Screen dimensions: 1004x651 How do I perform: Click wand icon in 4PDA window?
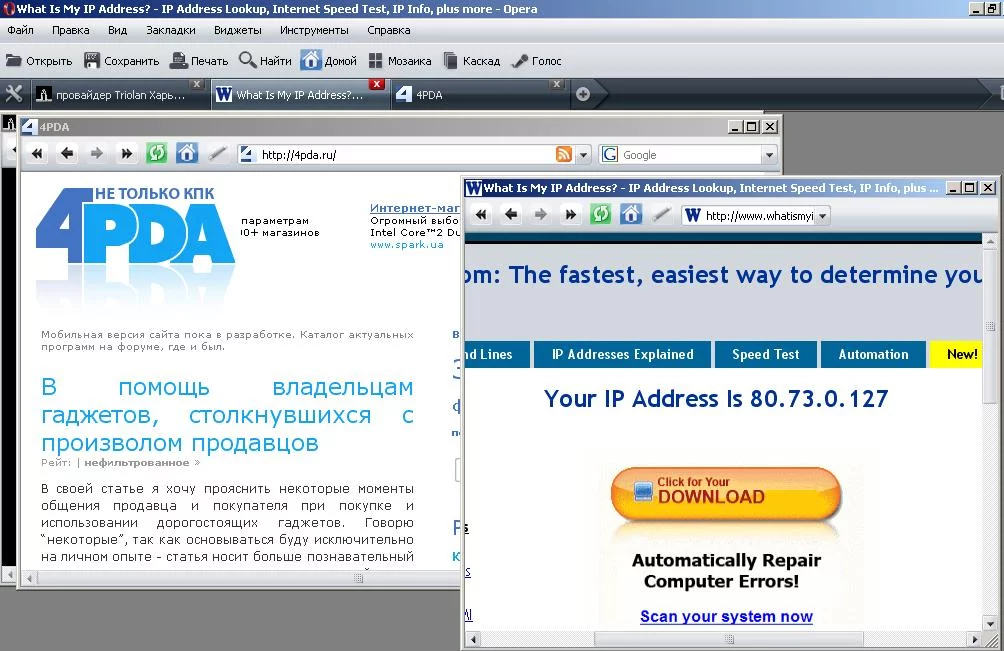tap(216, 154)
